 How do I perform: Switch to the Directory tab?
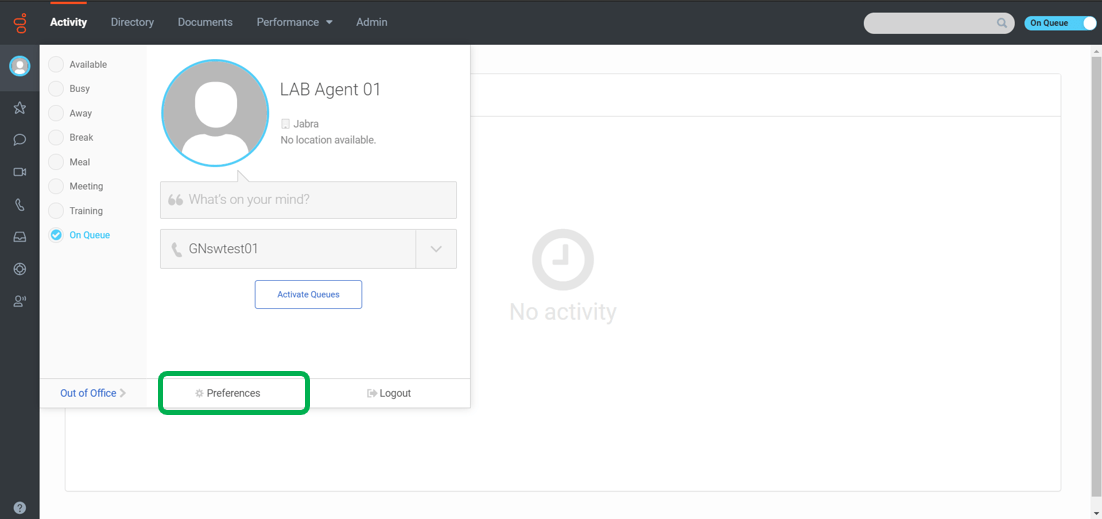click(132, 22)
